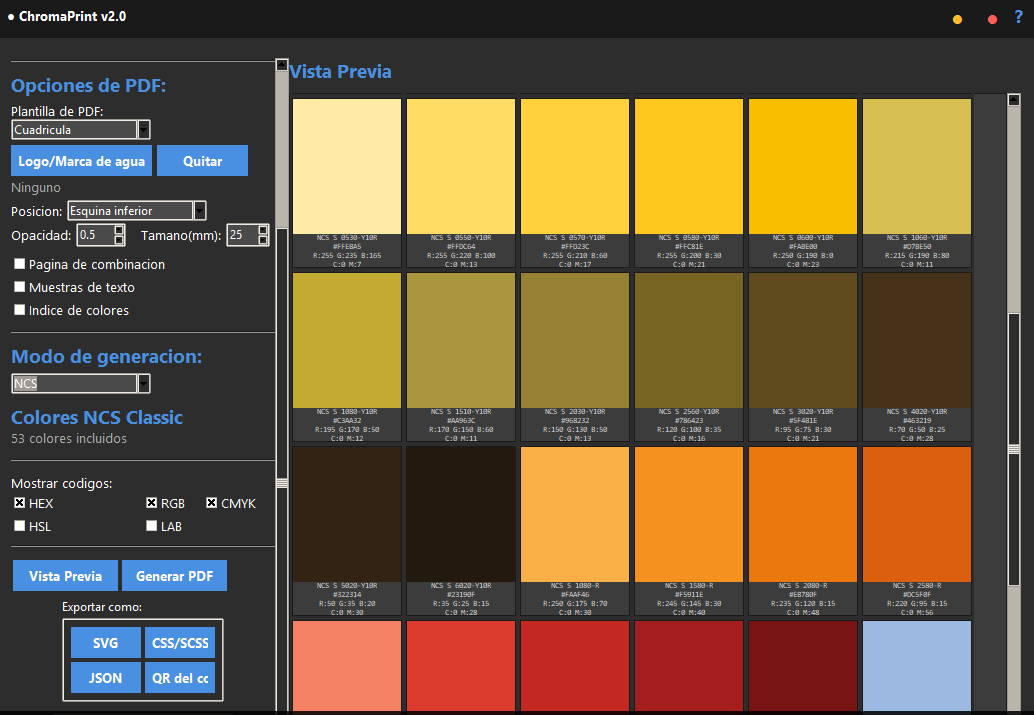This screenshot has width=1034, height=715.
Task: Decrease the Tamano(mm) spinner value
Action: tap(263, 240)
